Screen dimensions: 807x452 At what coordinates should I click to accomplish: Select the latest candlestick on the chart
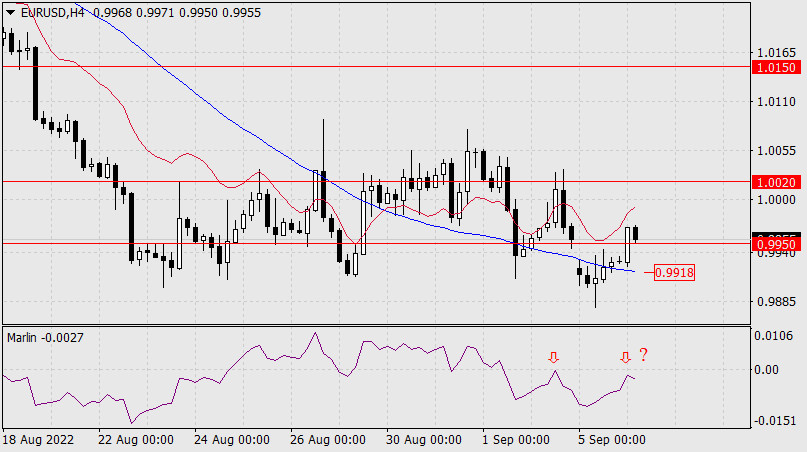click(x=638, y=234)
